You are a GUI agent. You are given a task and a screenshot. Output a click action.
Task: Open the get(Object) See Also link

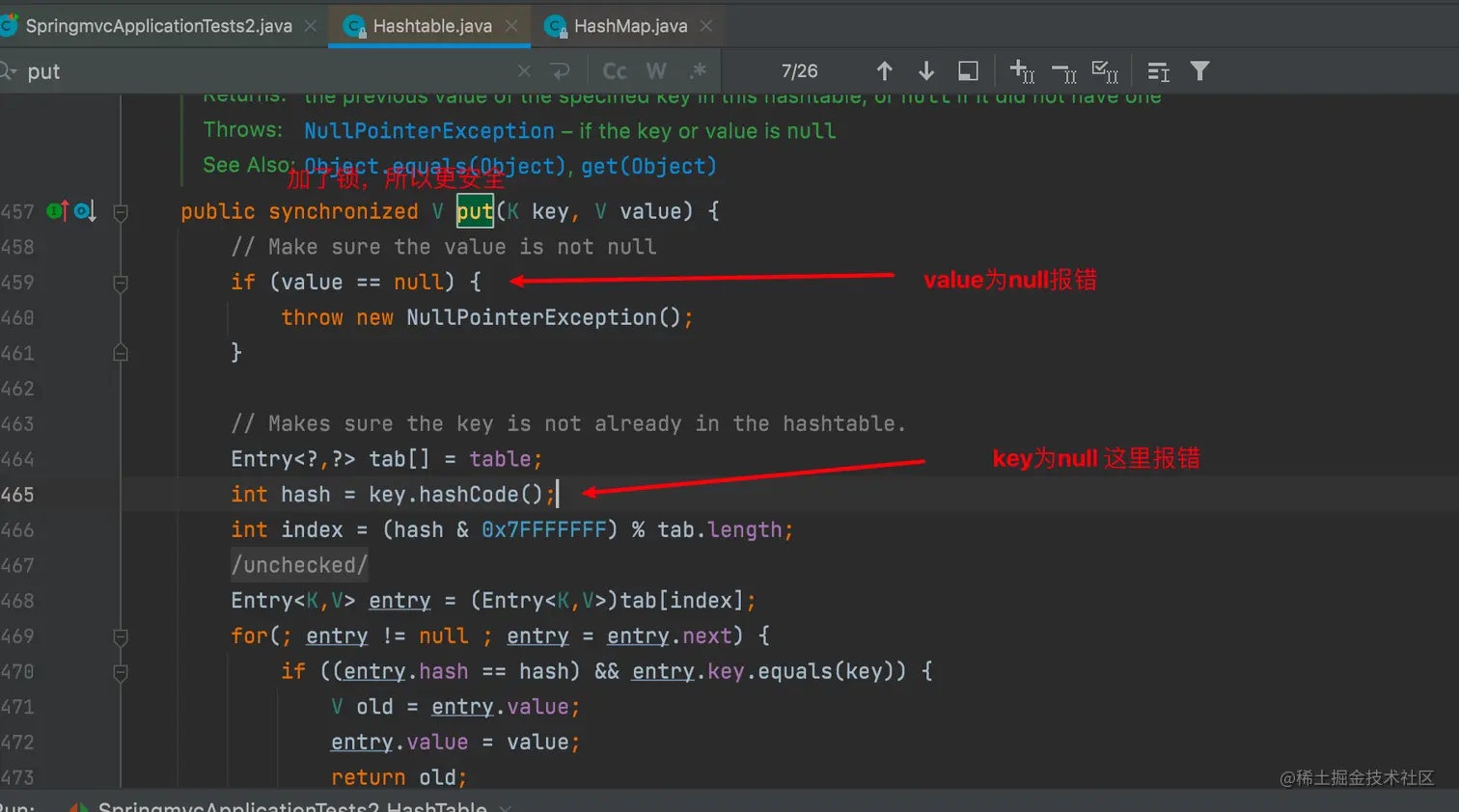pos(648,167)
